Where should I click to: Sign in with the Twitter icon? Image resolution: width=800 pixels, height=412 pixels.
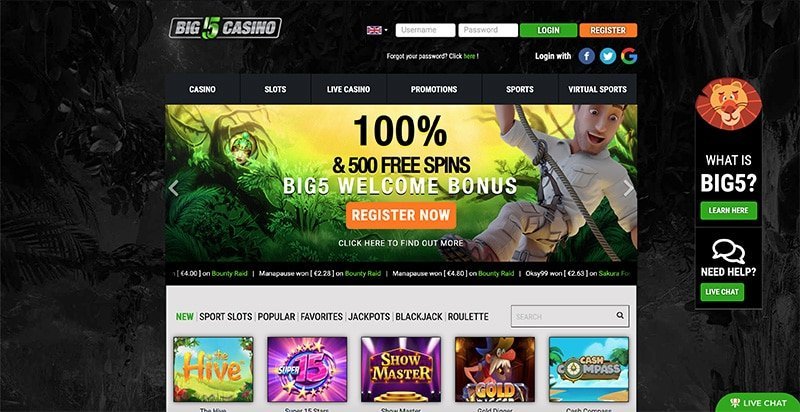coord(608,56)
